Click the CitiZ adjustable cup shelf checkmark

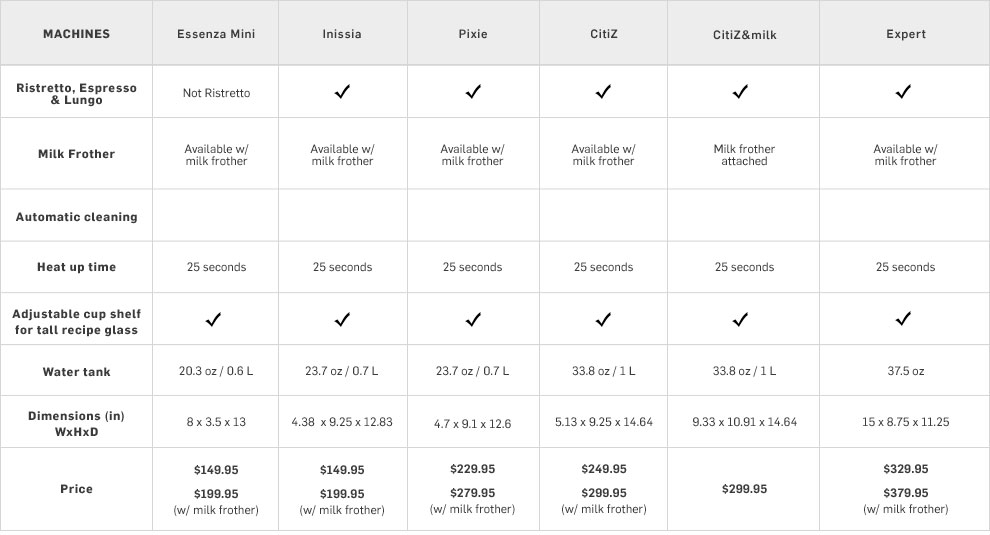pyautogui.click(x=603, y=319)
